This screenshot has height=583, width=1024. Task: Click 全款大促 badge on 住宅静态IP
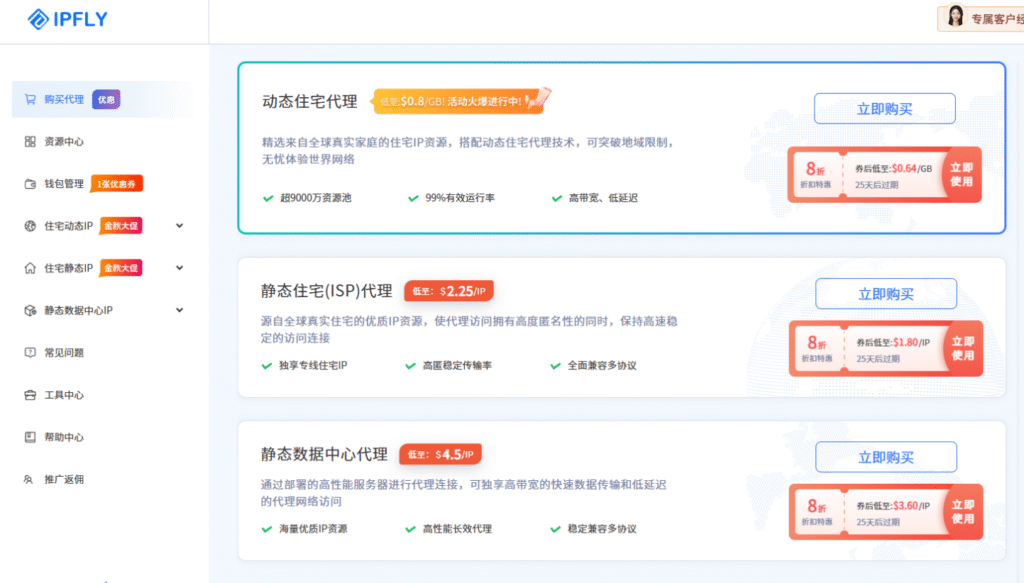coord(121,268)
